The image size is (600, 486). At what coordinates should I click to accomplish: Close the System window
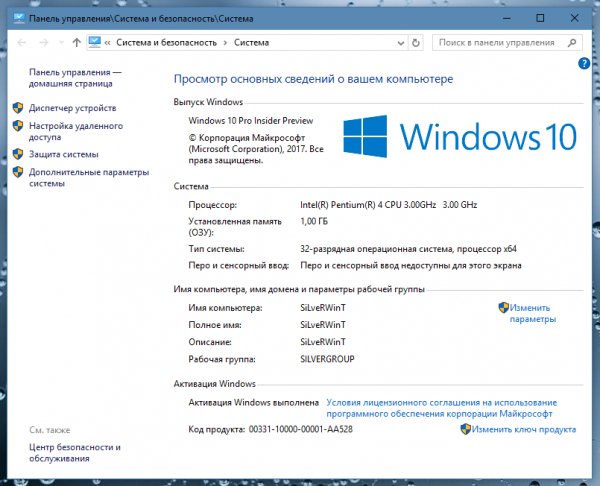tap(574, 18)
